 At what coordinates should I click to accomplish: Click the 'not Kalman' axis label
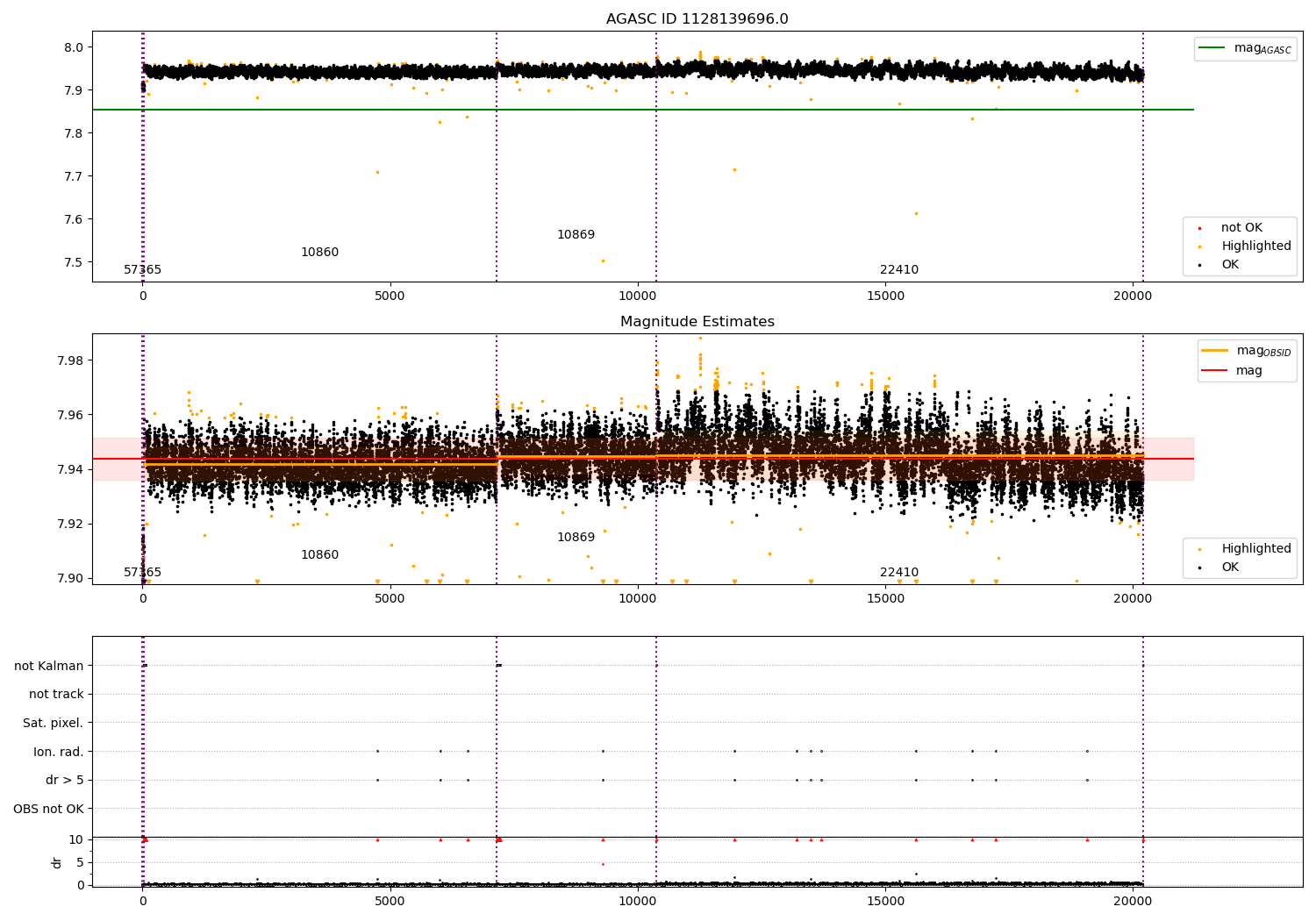point(49,666)
